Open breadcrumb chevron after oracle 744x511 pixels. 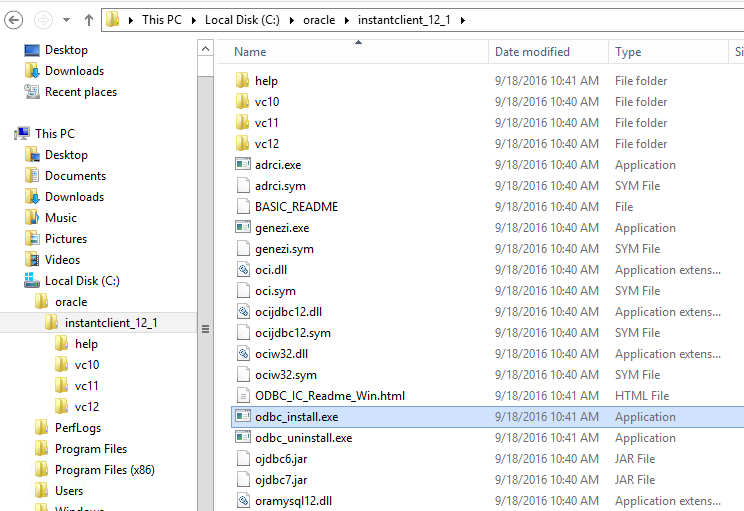[x=347, y=20]
